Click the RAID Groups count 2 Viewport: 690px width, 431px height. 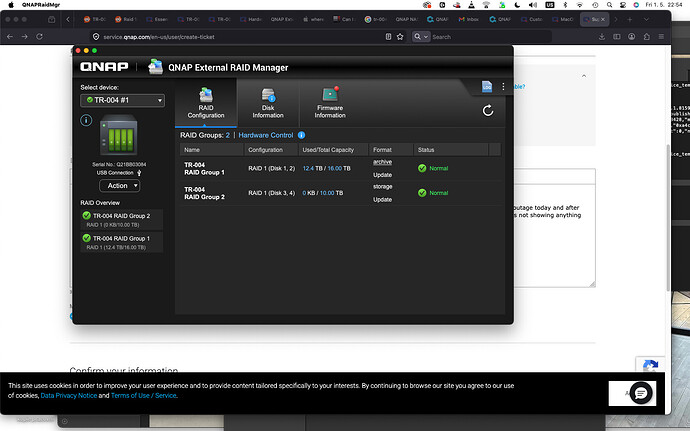tap(228, 135)
